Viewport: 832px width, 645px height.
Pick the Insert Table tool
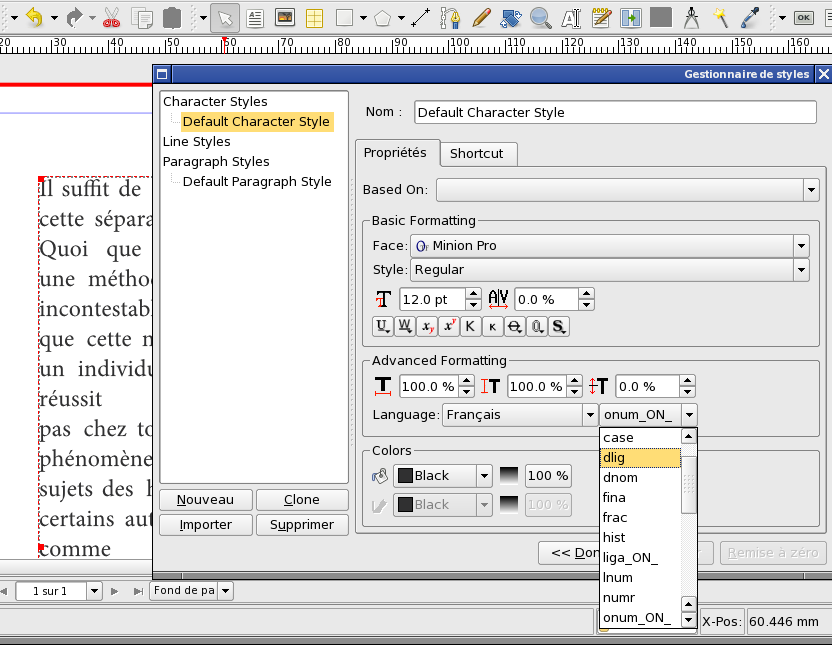point(313,17)
